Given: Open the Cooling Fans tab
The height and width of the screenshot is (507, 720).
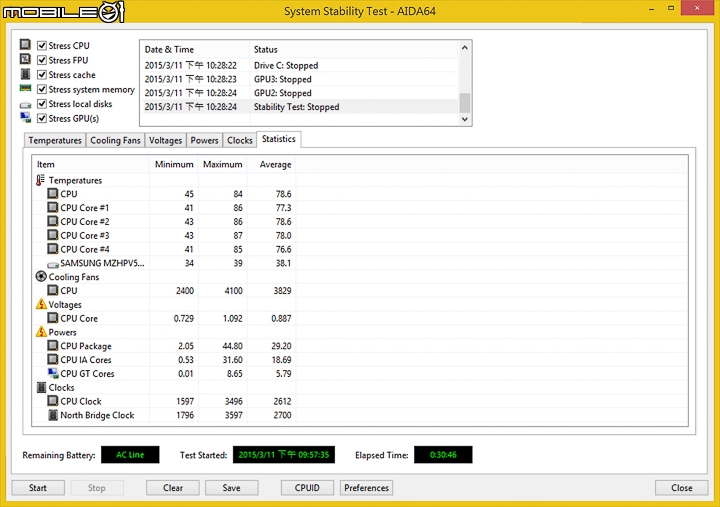Looking at the screenshot, I should 115,140.
